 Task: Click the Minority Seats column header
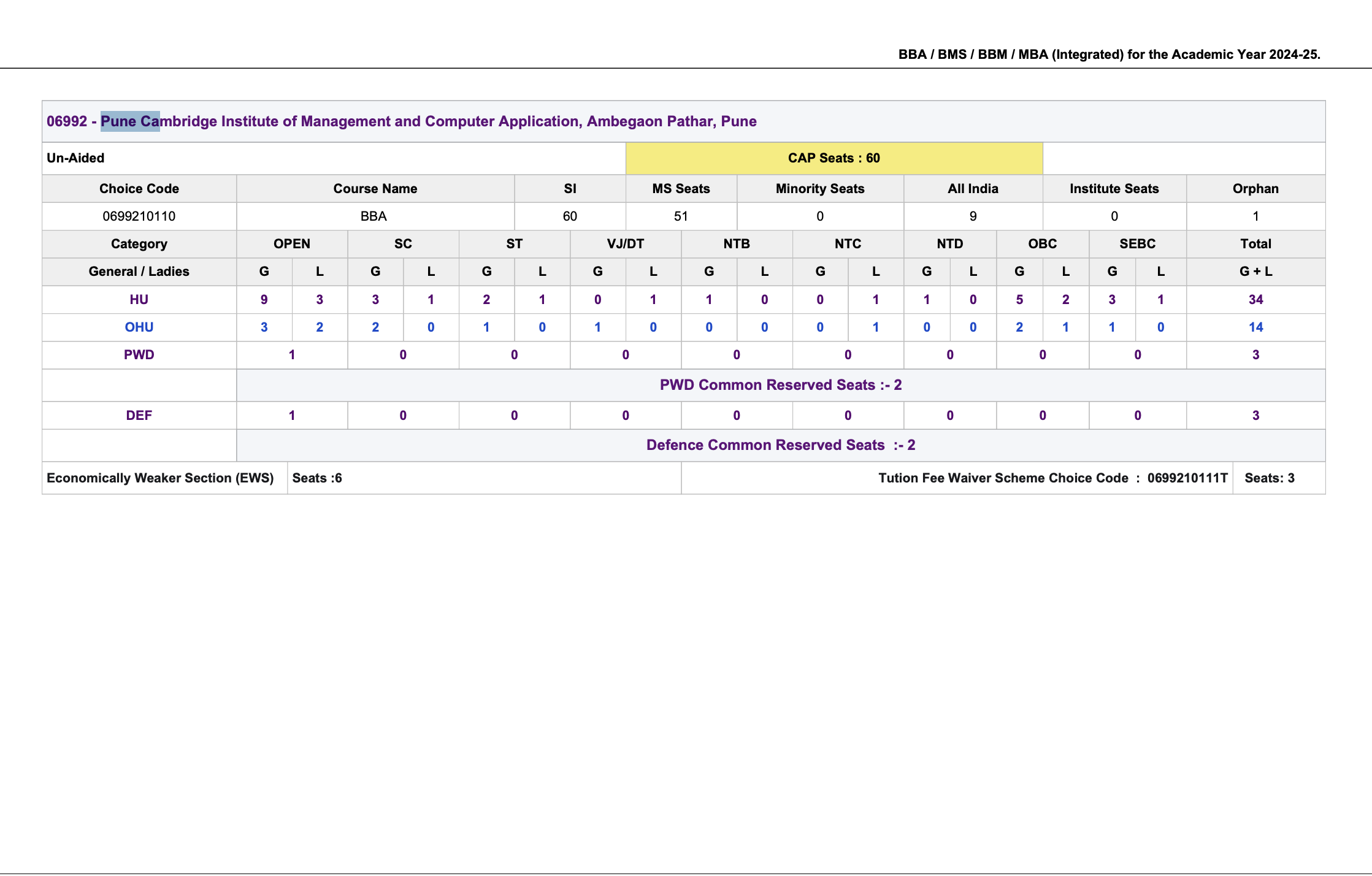[820, 189]
